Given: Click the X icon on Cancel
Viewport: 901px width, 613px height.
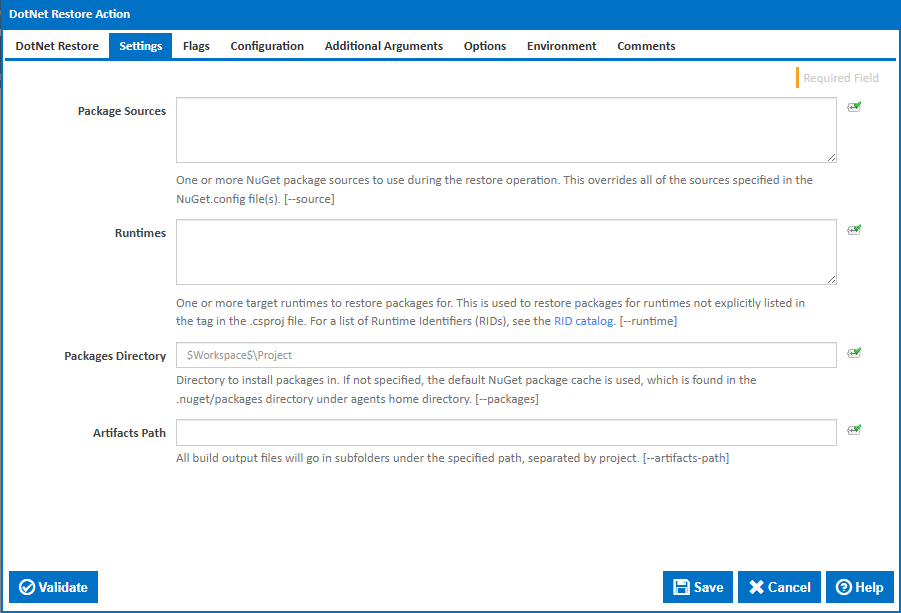Looking at the screenshot, I should tap(758, 587).
